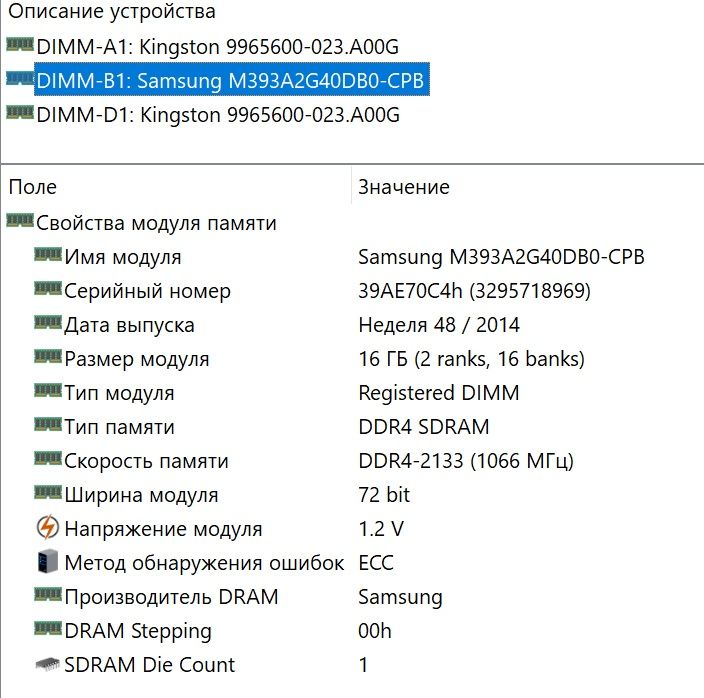Select the Серийный номер field label
704x698 pixels.
147,291
